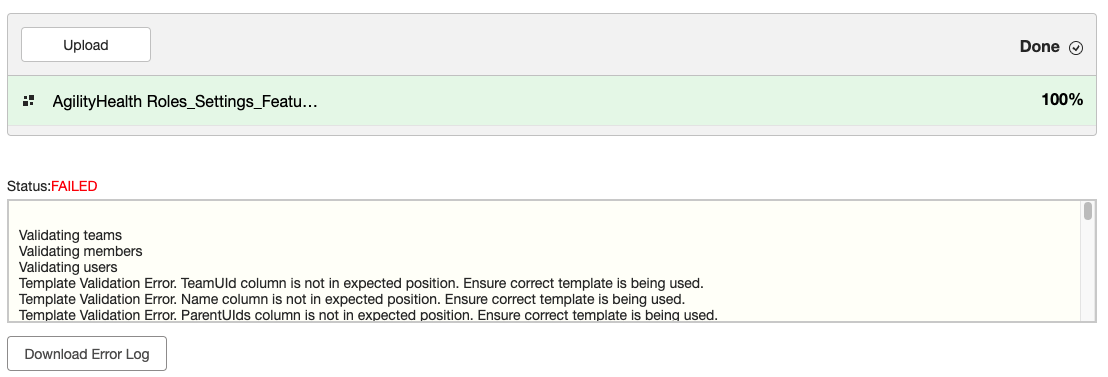Click the TeamUId column validation error line
The width and height of the screenshot is (1108, 377).
361,284
